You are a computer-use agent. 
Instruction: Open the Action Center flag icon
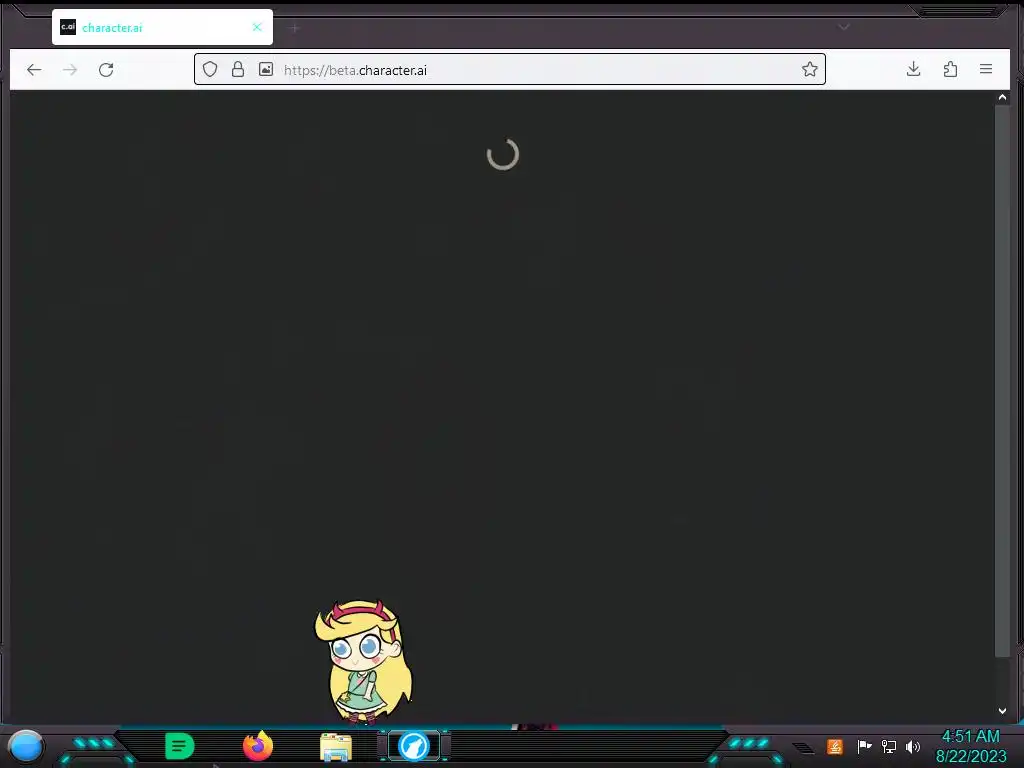click(x=864, y=746)
